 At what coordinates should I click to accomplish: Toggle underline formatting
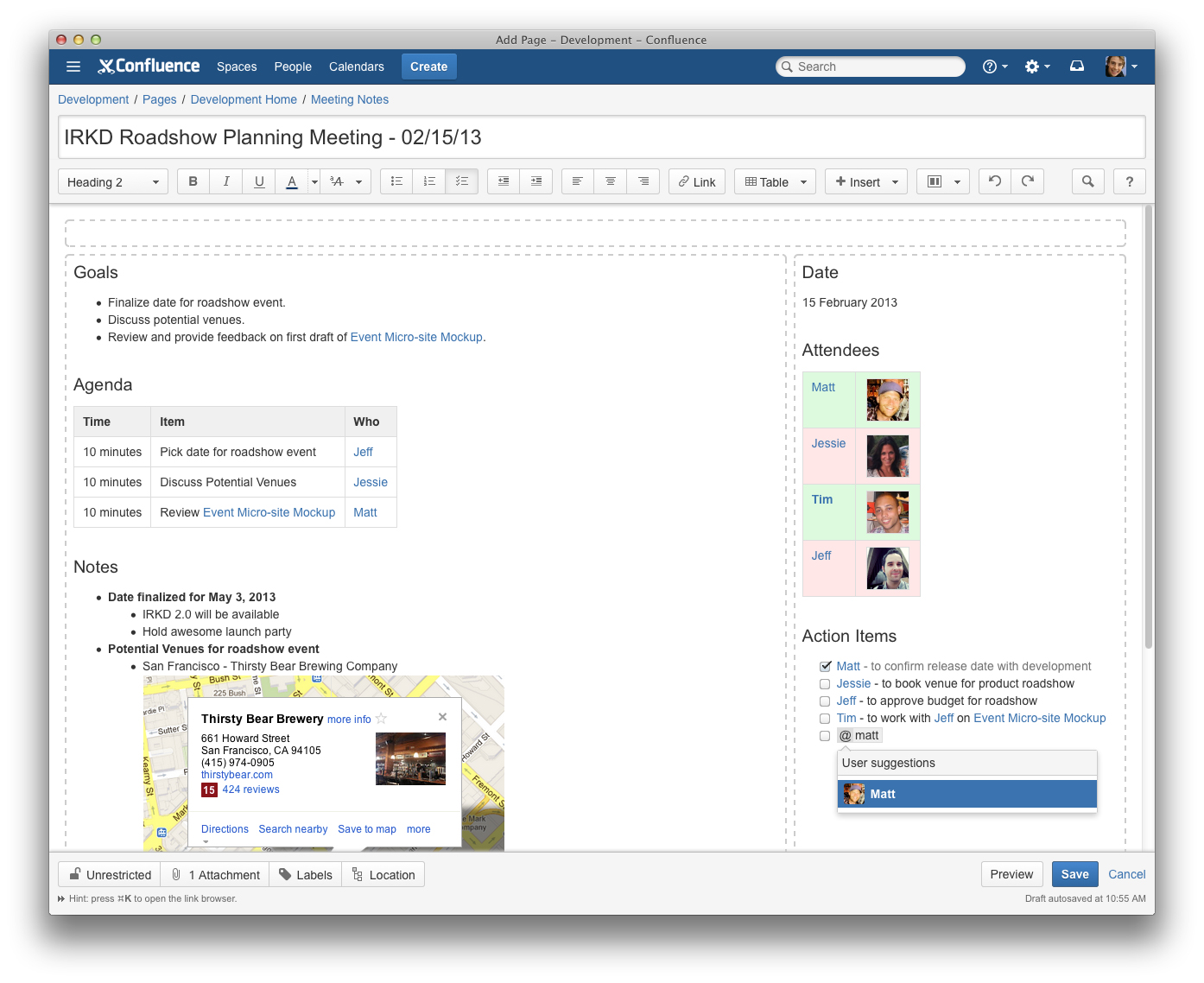tap(259, 181)
